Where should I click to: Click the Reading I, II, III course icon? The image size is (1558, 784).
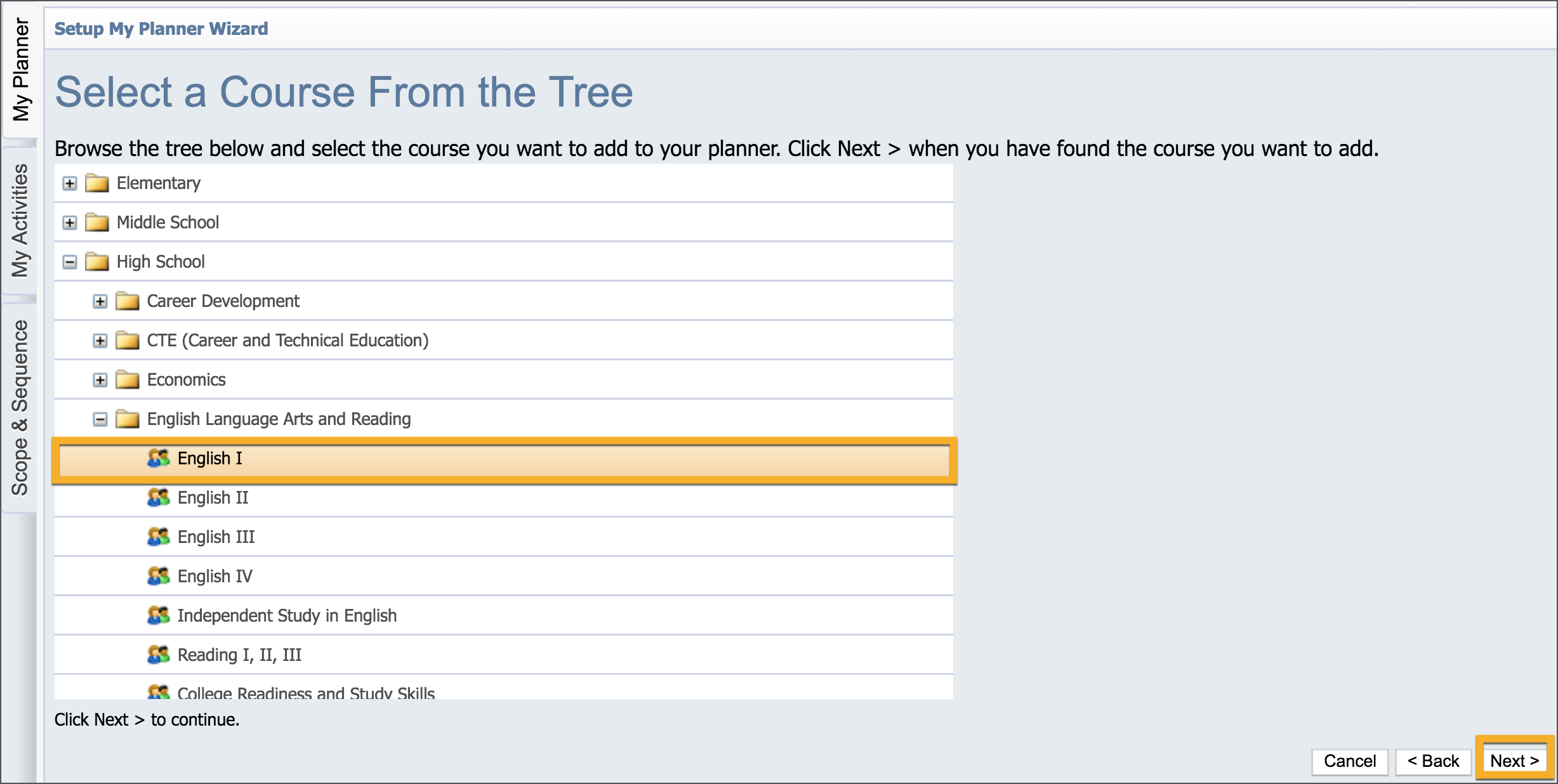pos(158,655)
